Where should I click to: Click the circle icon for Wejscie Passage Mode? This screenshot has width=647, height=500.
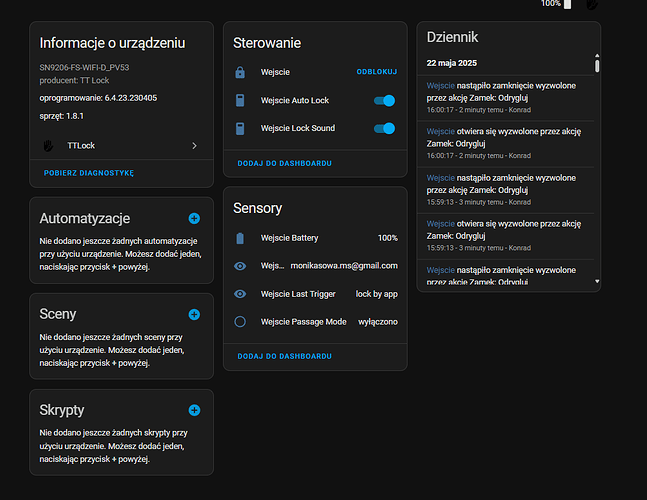240,322
